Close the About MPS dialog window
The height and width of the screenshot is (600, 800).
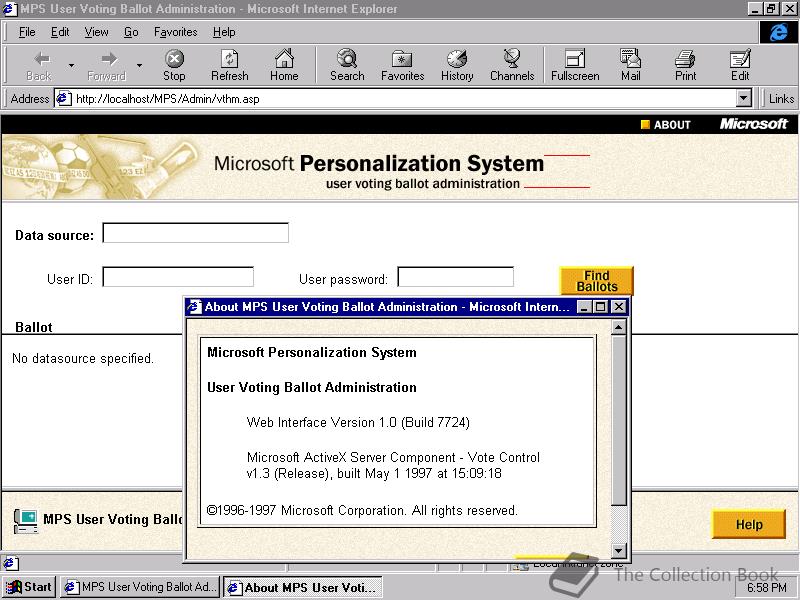pos(618,307)
